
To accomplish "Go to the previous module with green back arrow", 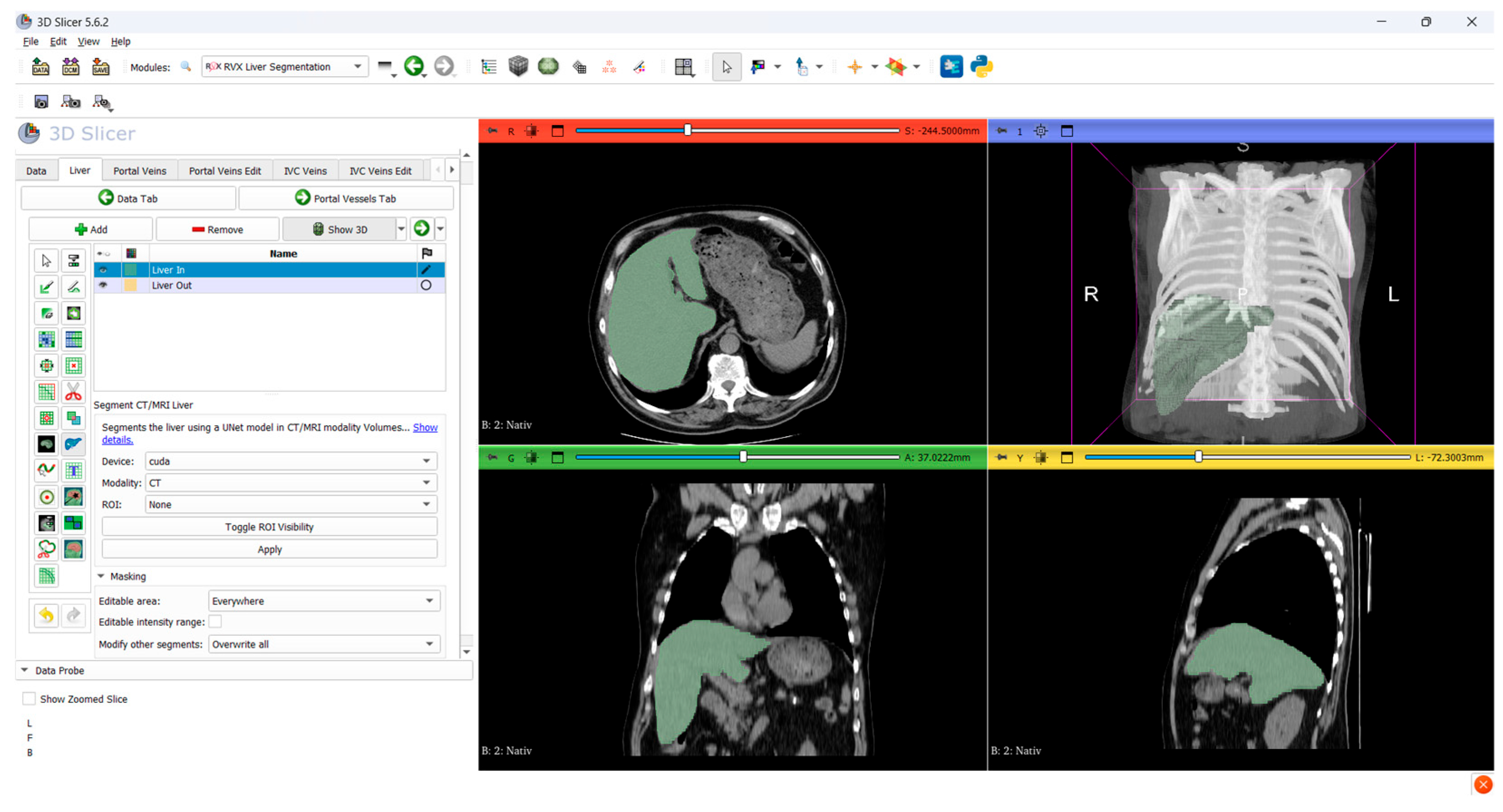I will click(414, 66).
